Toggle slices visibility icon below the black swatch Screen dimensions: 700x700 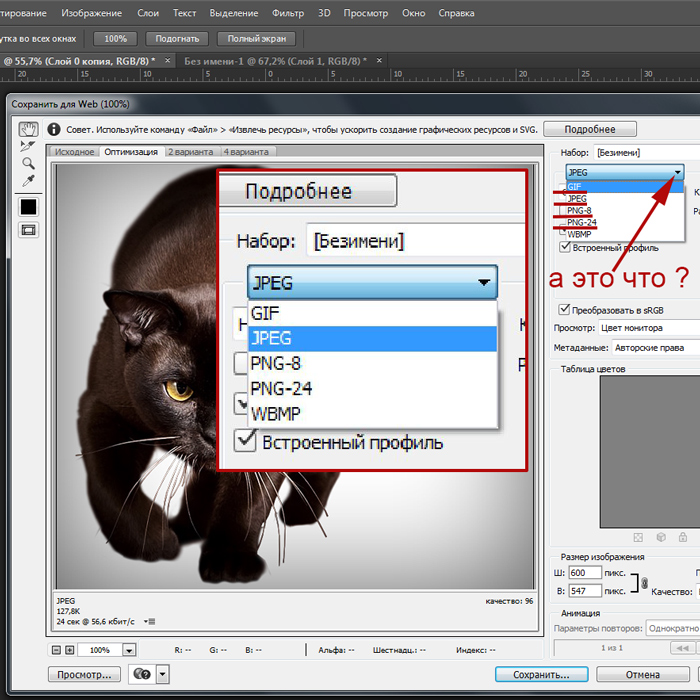[x=29, y=230]
